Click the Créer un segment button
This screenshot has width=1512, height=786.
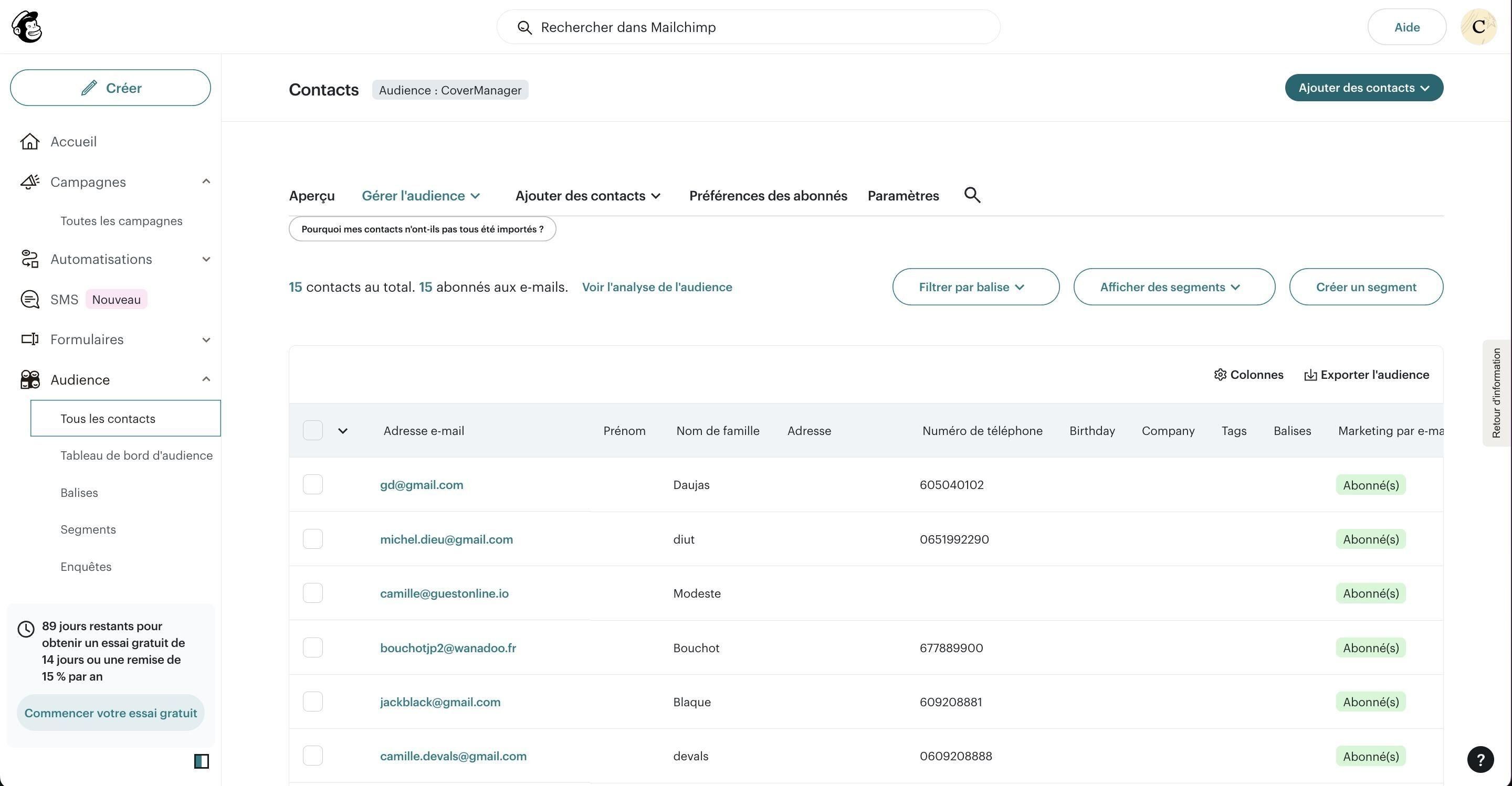point(1366,287)
